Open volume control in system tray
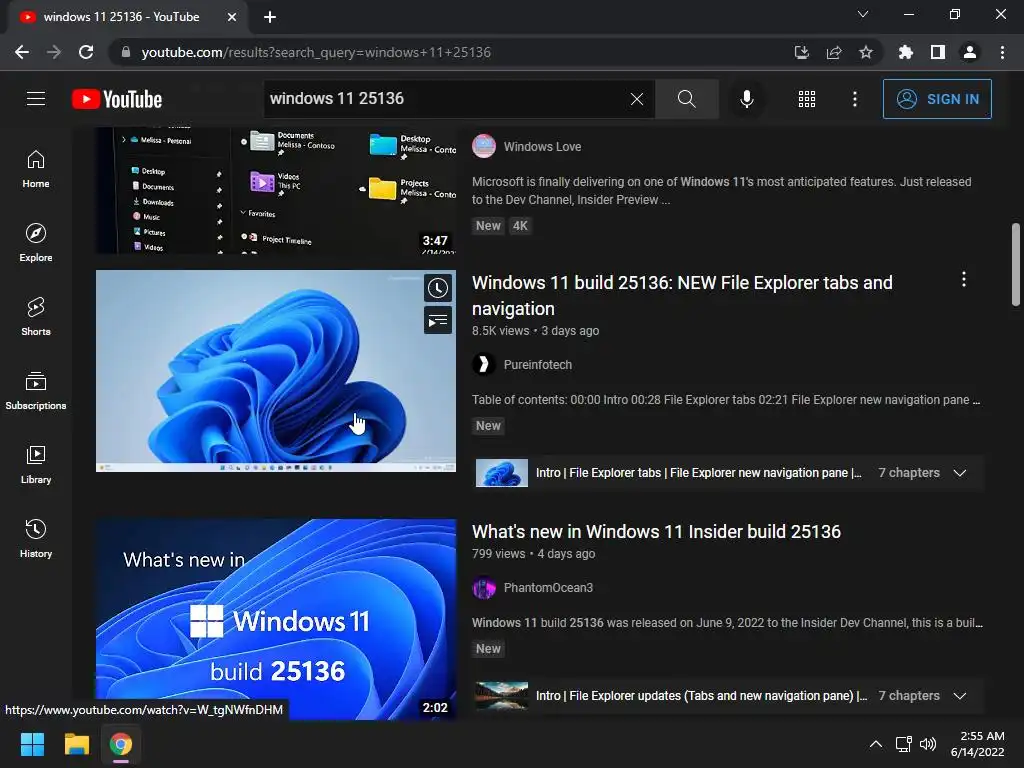The image size is (1024, 768). pyautogui.click(x=928, y=744)
